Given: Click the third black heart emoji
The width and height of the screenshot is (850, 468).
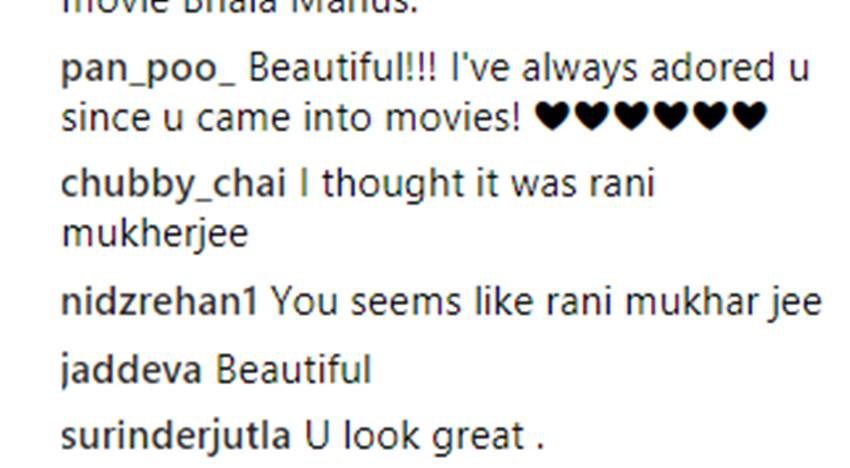Looking at the screenshot, I should (632, 116).
